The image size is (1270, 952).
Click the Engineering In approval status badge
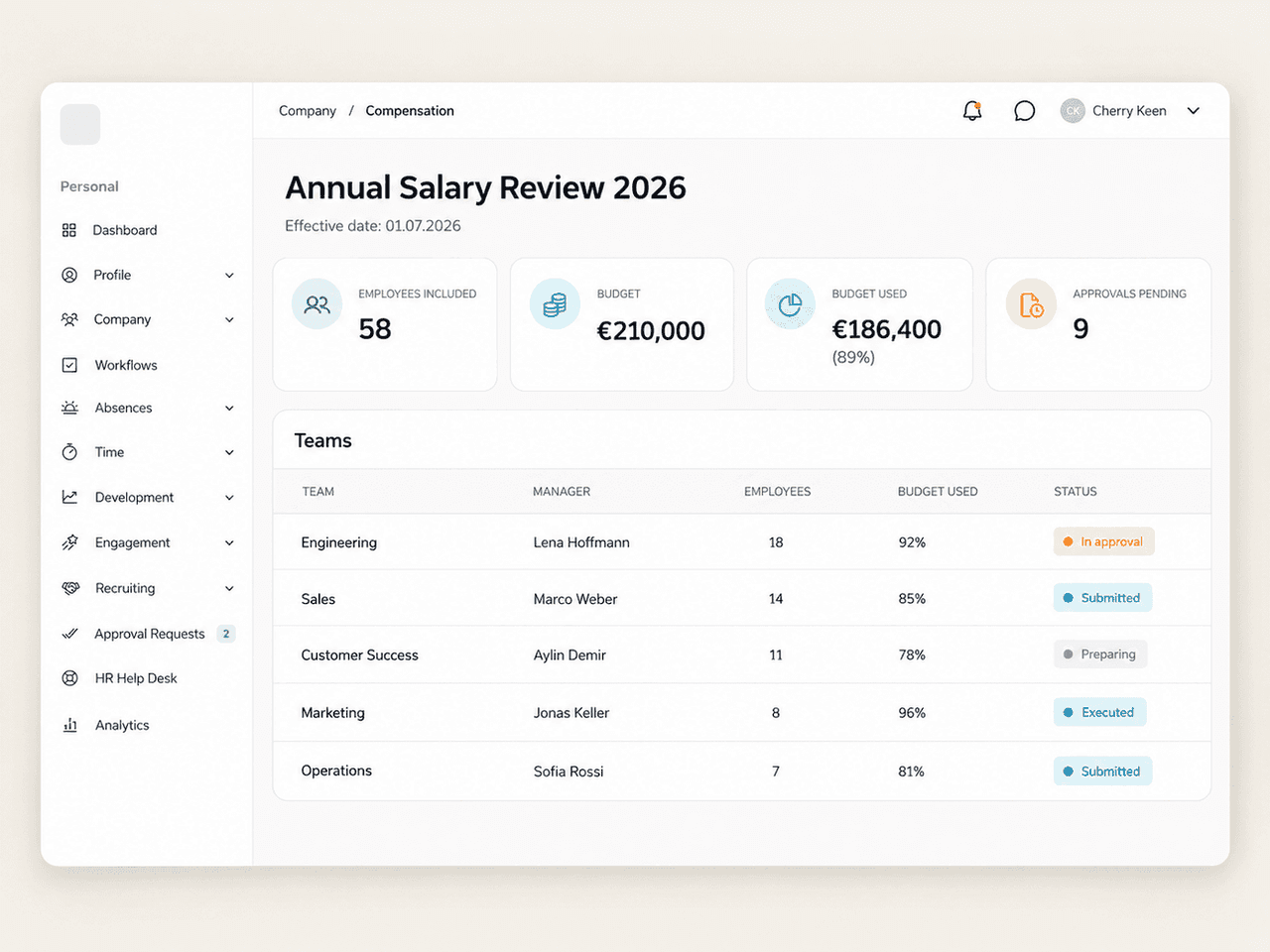(1103, 541)
